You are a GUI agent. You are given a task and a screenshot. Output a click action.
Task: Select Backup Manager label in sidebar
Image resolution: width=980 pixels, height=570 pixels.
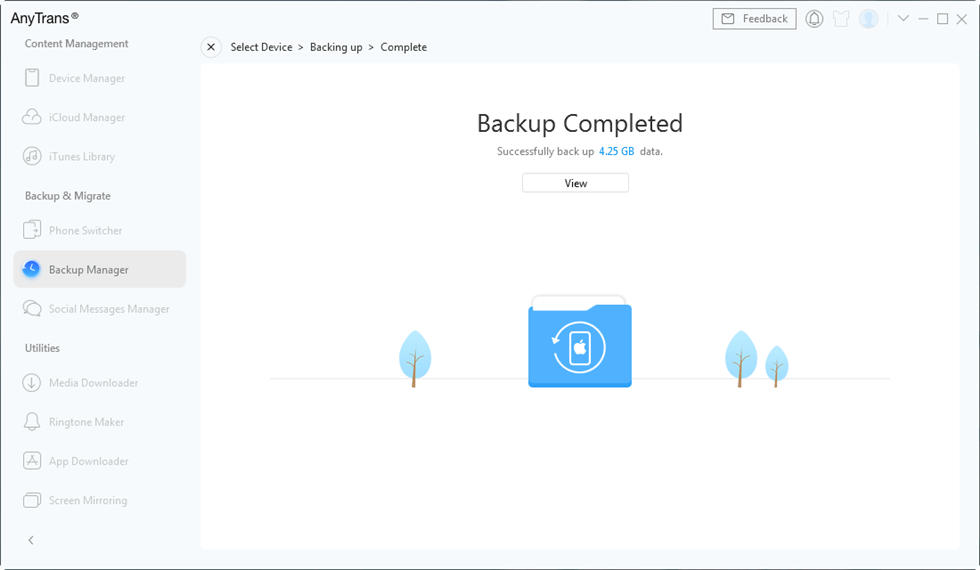(89, 270)
